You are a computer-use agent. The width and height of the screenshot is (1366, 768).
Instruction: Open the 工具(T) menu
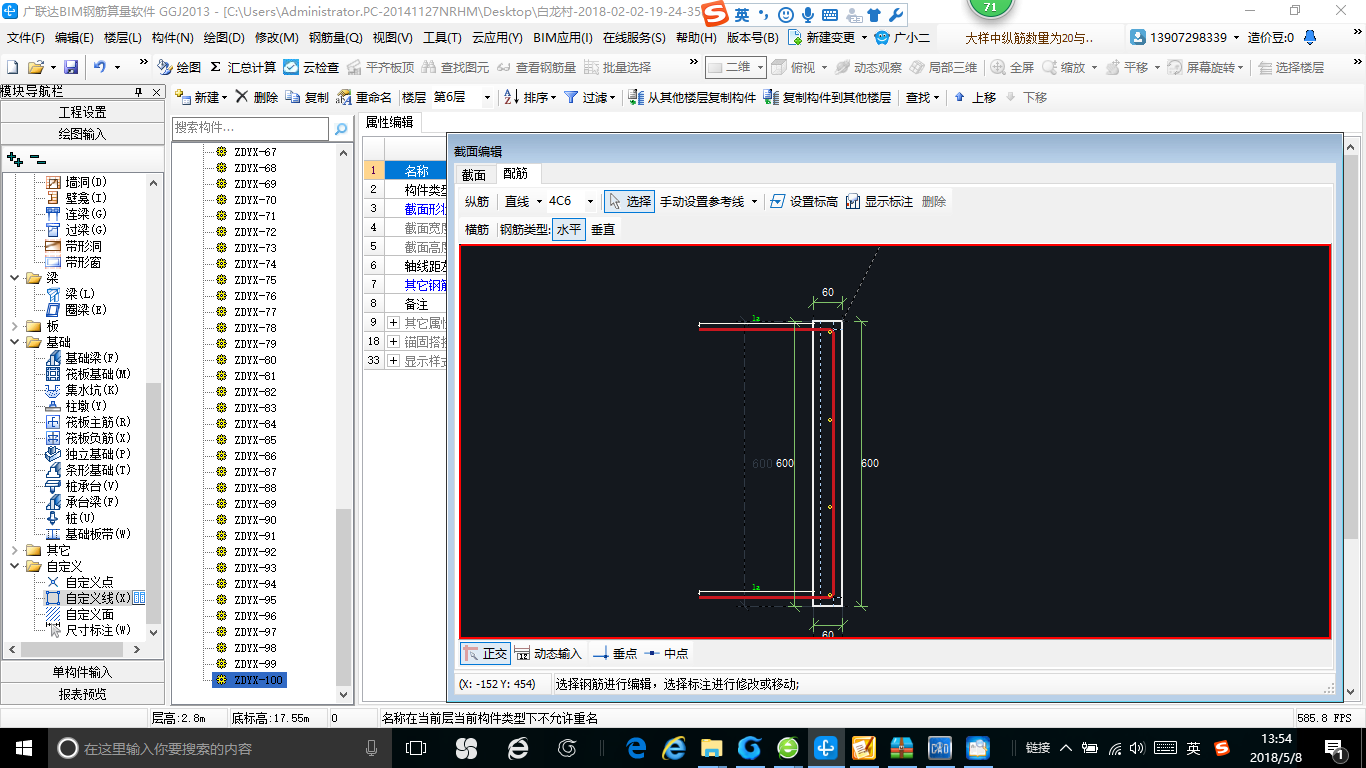442,38
